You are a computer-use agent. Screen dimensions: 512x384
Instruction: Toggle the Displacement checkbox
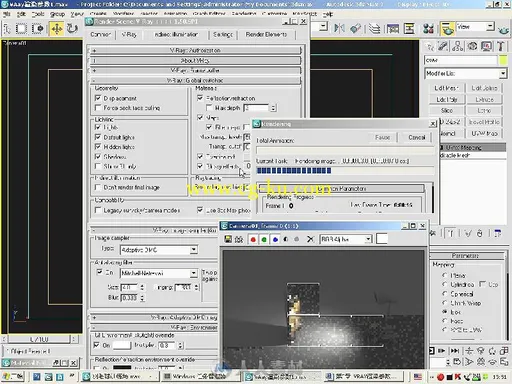(x=98, y=98)
